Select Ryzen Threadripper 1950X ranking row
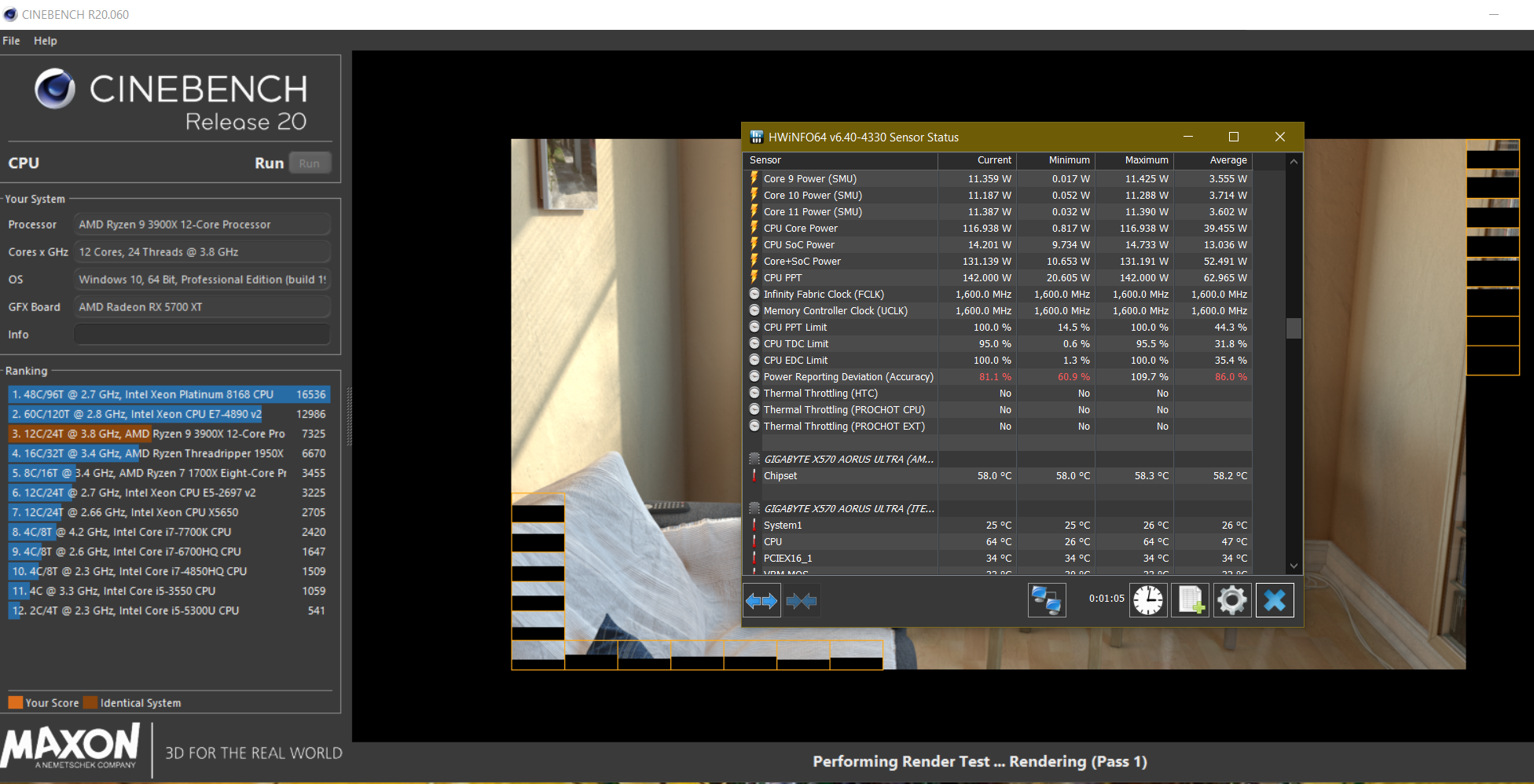1534x784 pixels. click(x=169, y=453)
